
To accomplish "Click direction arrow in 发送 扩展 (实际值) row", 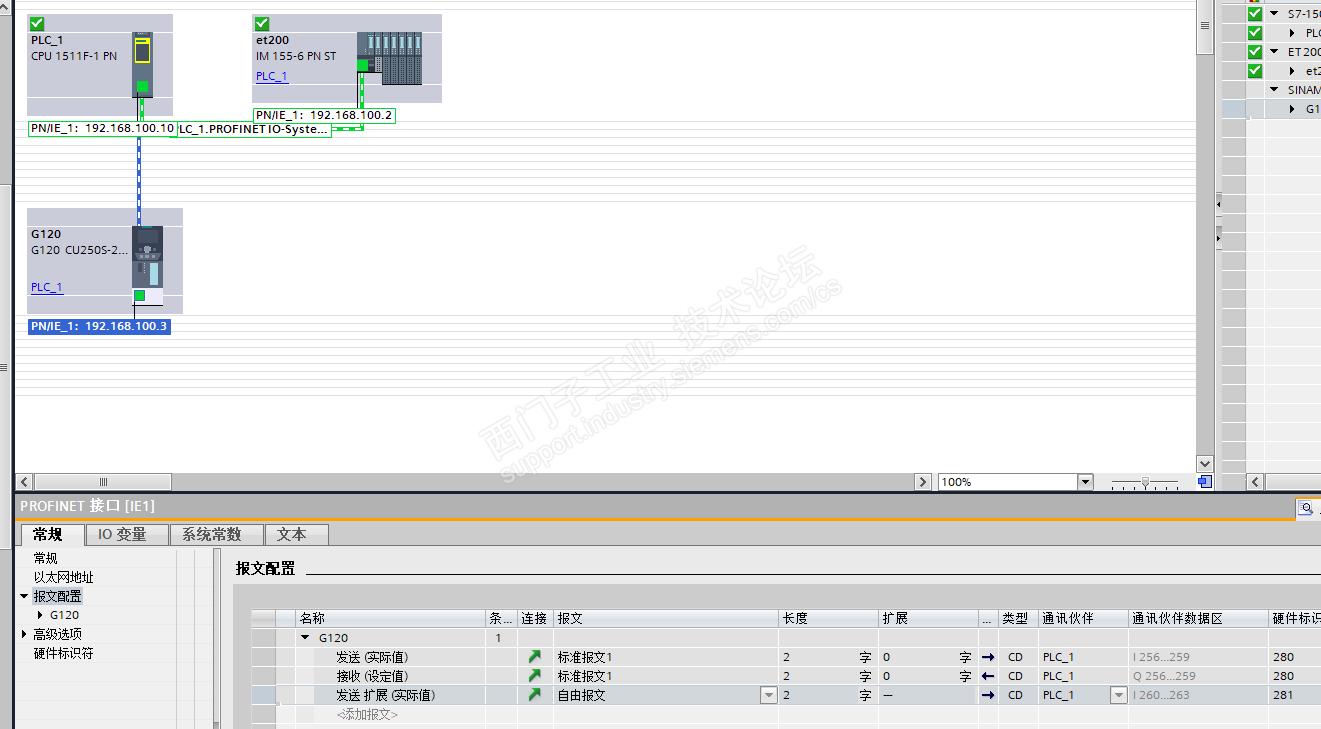I will [988, 695].
